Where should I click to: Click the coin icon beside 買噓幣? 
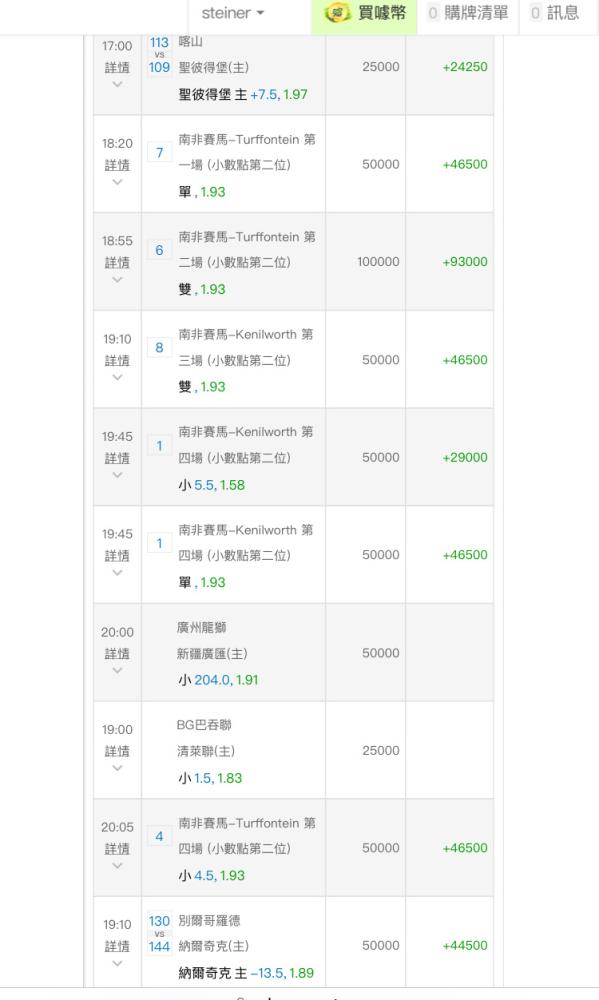click(337, 13)
